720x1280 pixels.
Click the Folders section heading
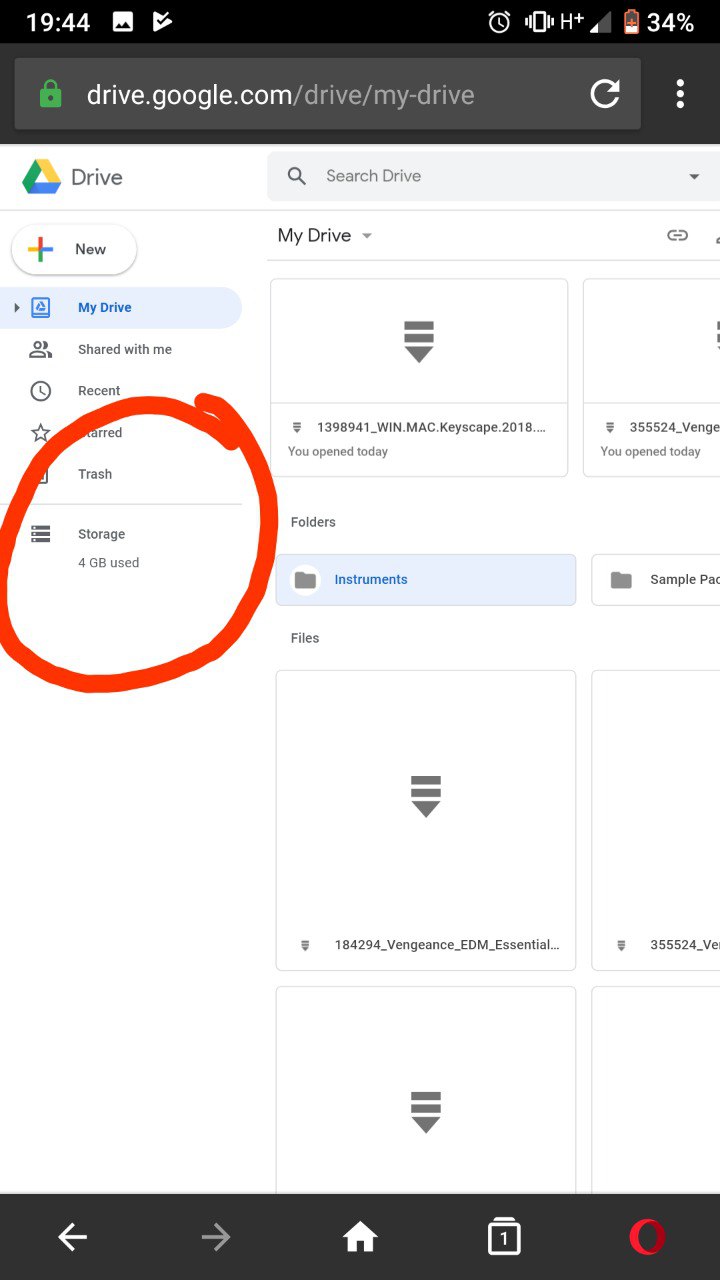pyautogui.click(x=313, y=522)
